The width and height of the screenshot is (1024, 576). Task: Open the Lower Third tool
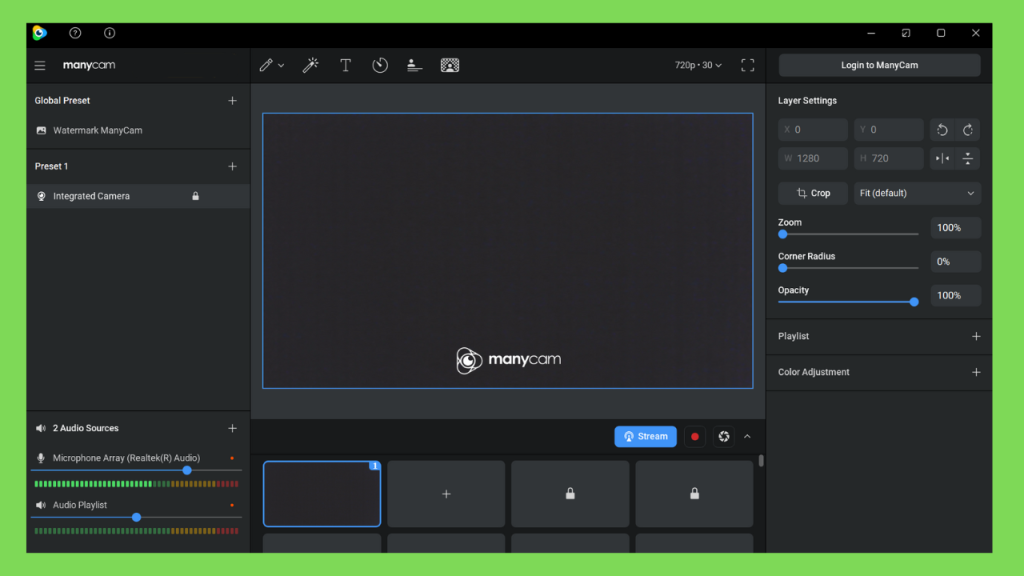coord(414,65)
